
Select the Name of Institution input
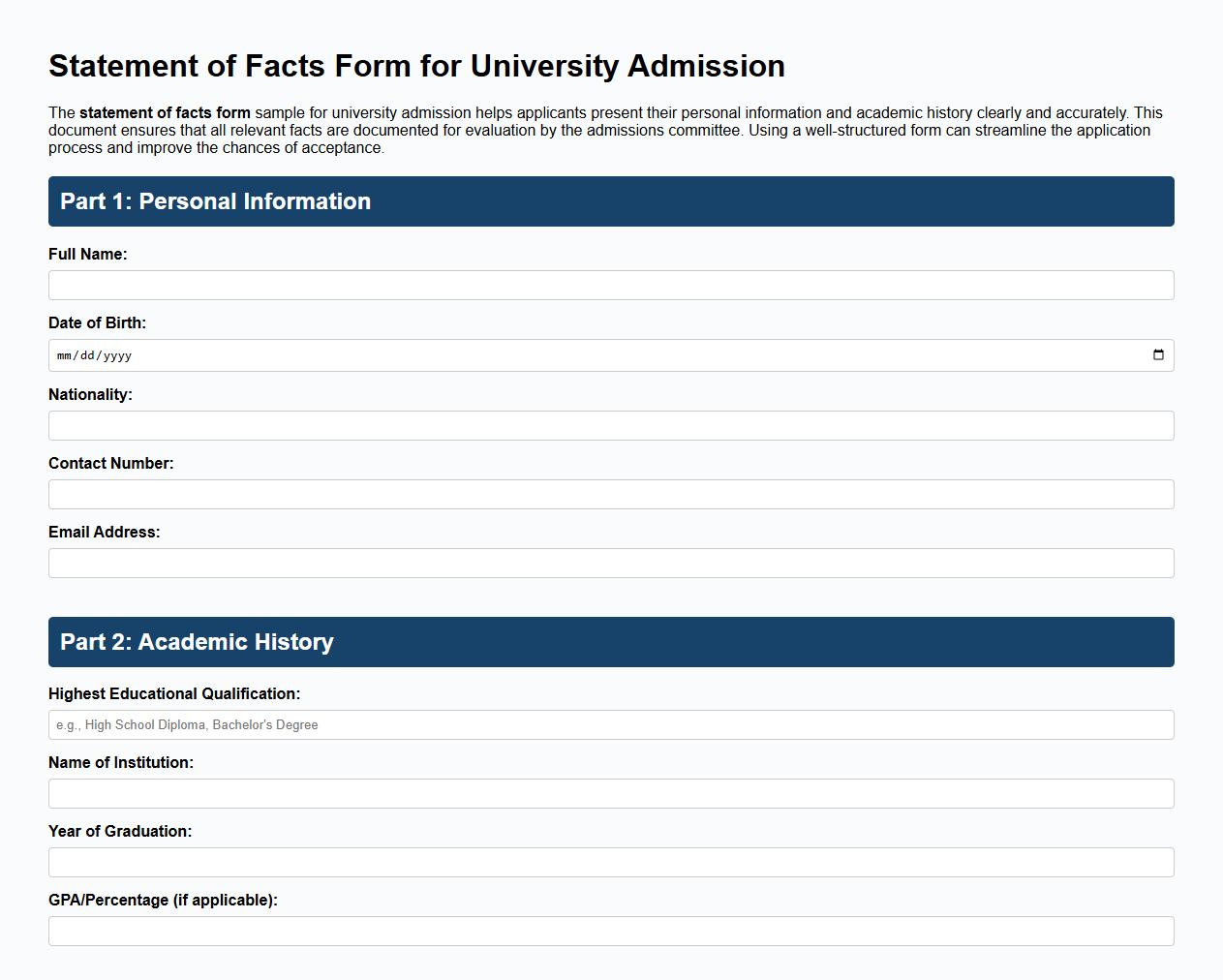pyautogui.click(x=610, y=793)
